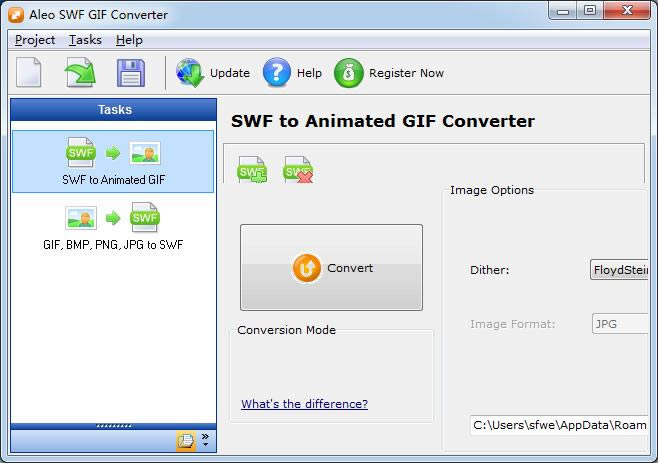Click the dotted splitter grip under Tasks list
The height and width of the screenshot is (463, 658).
(x=114, y=426)
